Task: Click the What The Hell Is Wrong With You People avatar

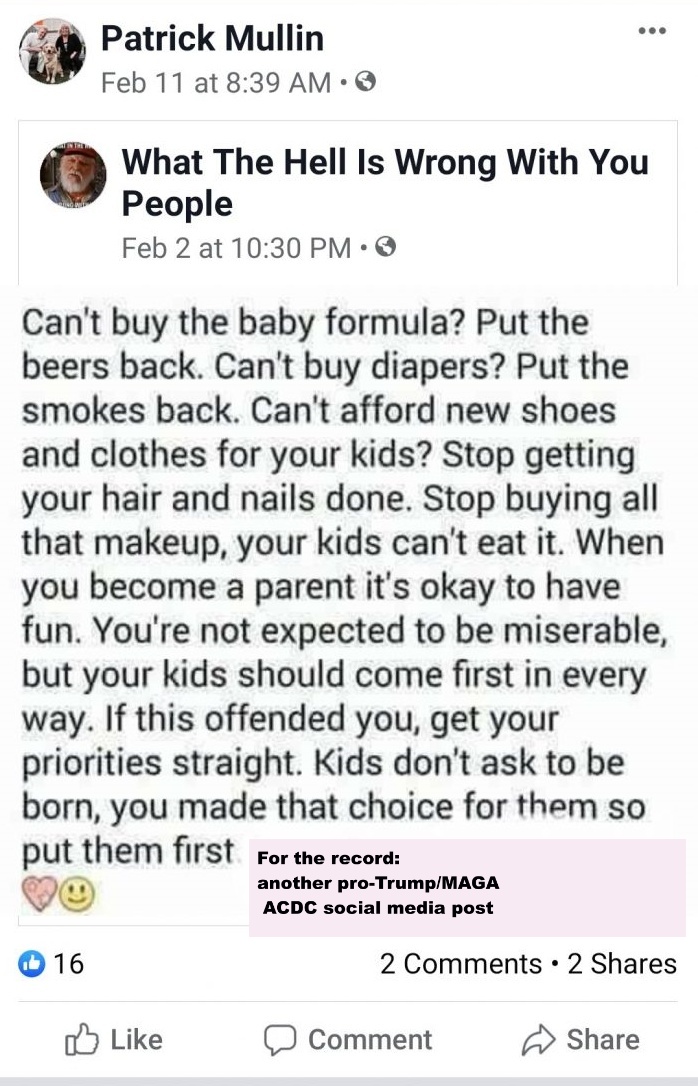Action: click(73, 174)
